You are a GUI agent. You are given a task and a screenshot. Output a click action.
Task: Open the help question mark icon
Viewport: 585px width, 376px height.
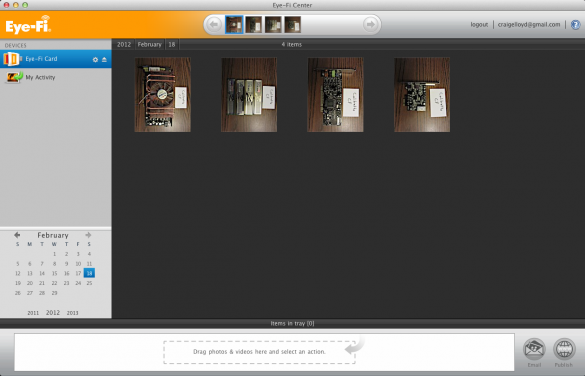[x=576, y=25]
